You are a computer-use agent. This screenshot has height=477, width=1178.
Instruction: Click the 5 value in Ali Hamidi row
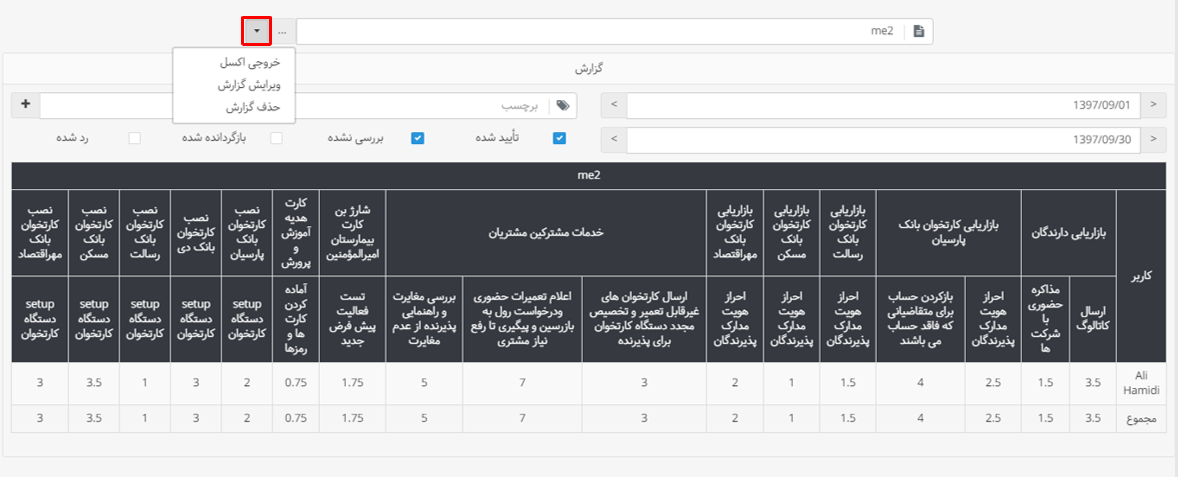coord(424,383)
